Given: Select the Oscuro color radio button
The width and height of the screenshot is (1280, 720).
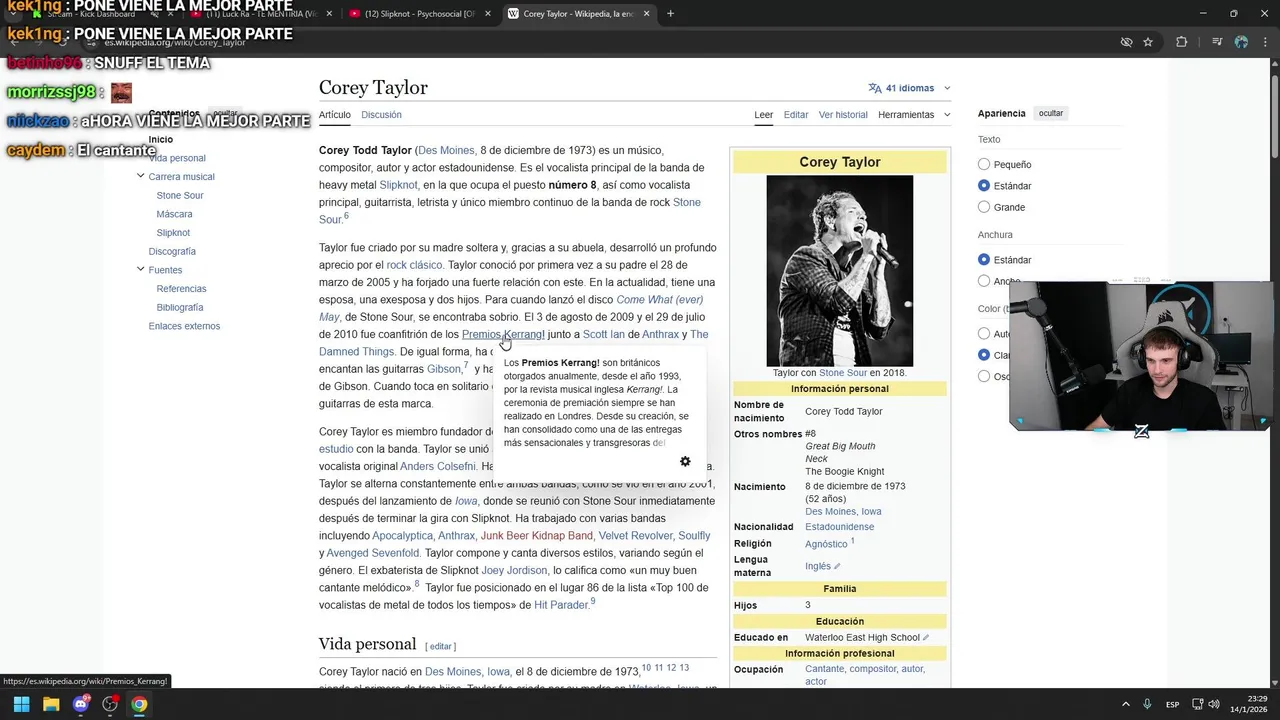Looking at the screenshot, I should click(x=984, y=376).
